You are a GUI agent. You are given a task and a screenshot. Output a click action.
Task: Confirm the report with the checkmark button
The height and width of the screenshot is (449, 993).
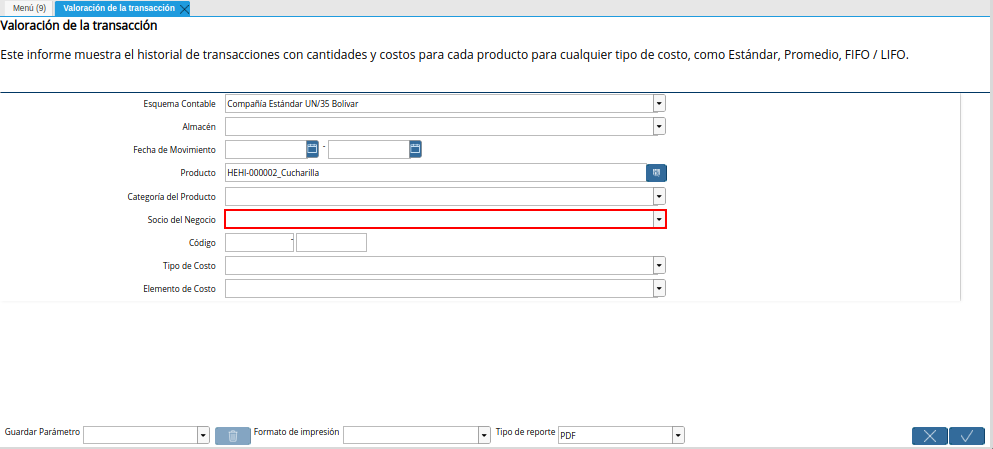pyautogui.click(x=967, y=436)
